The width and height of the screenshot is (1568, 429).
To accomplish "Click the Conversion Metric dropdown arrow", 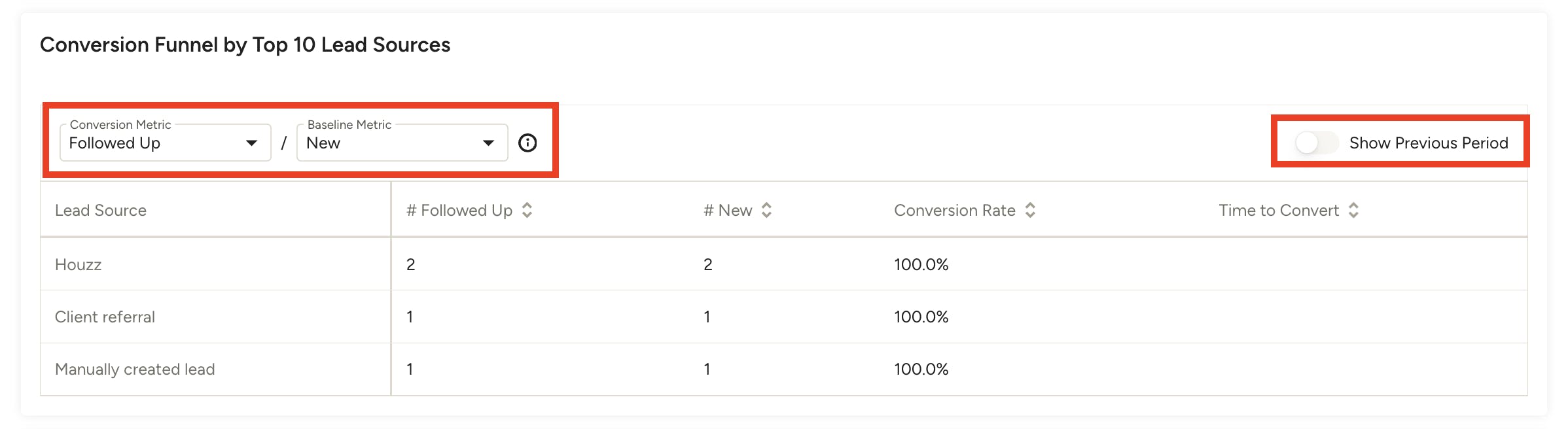I will click(251, 143).
